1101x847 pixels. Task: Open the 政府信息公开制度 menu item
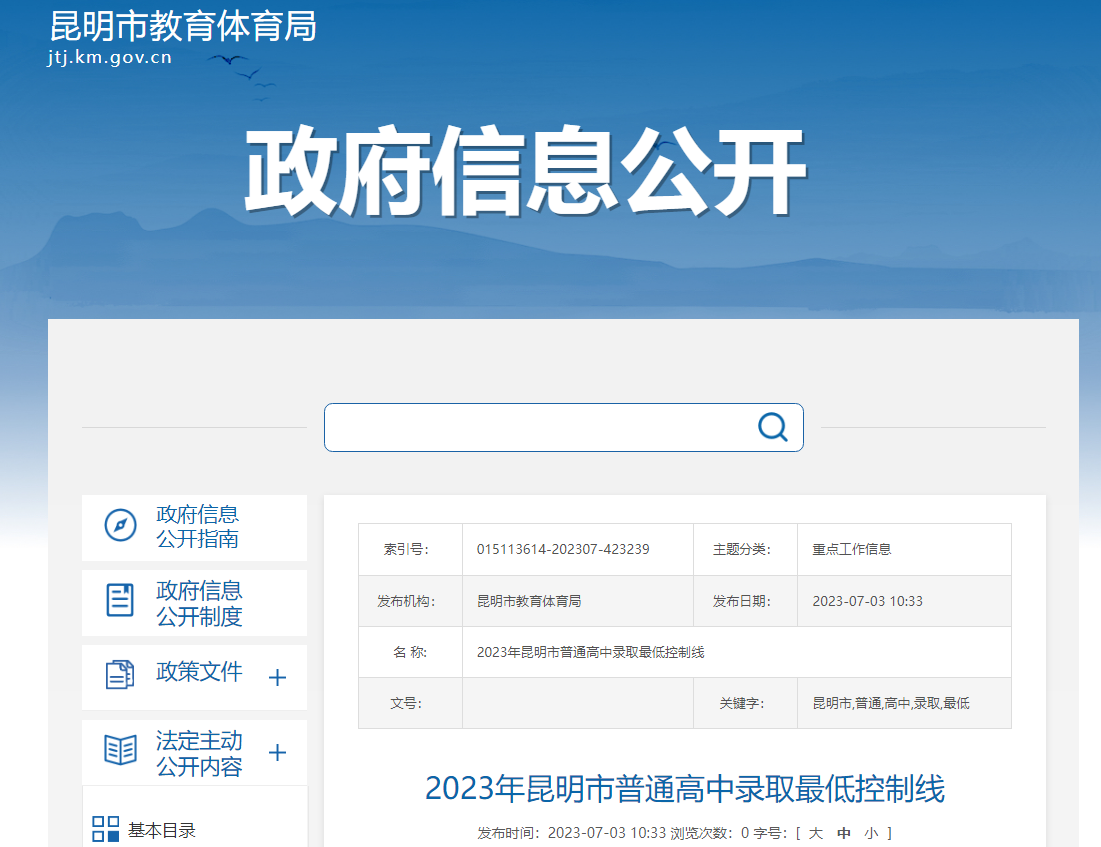[199, 603]
